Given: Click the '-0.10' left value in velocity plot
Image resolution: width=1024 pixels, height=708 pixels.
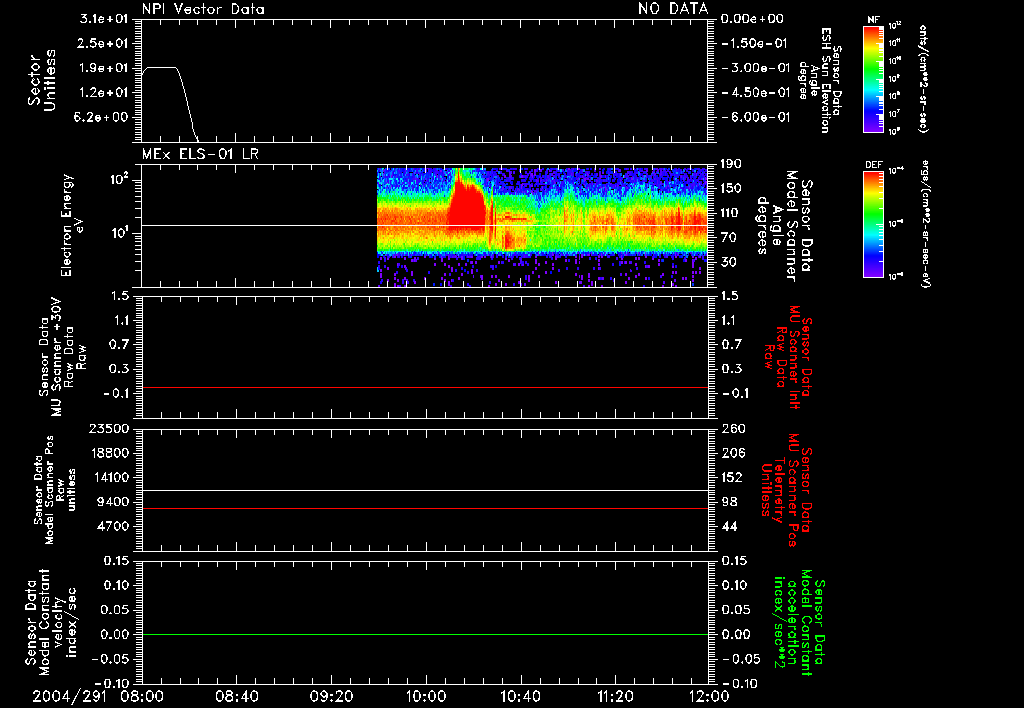Looking at the screenshot, I should pyautogui.click(x=111, y=683).
